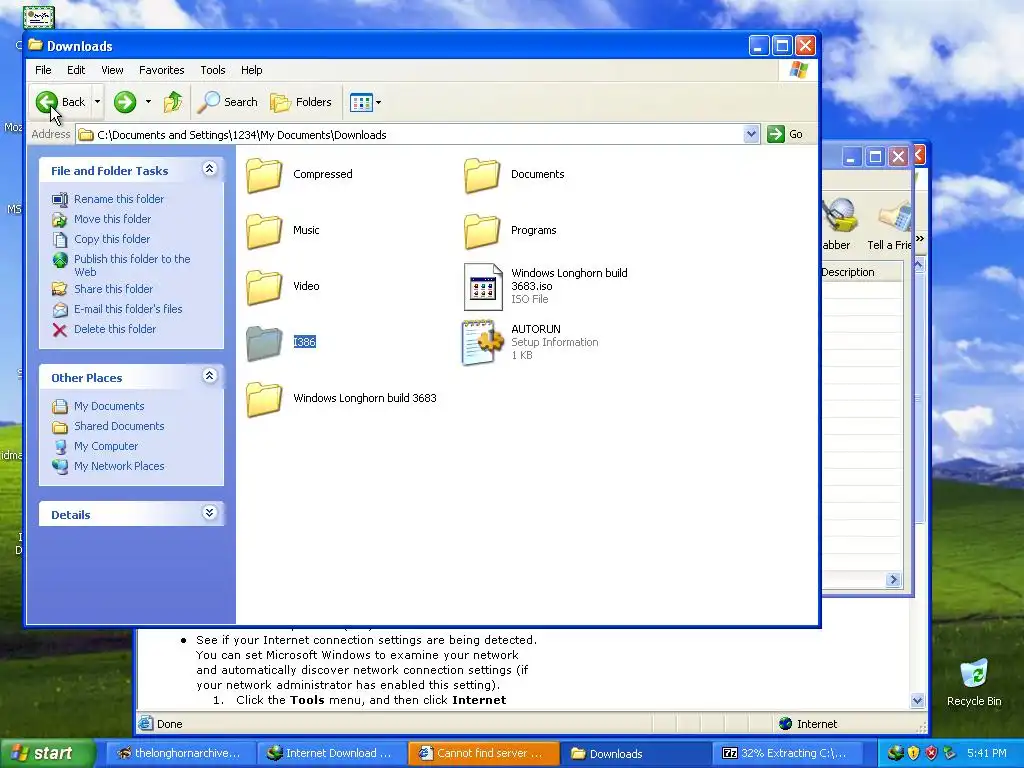Click the highlighted I386 folder name
This screenshot has height=768, width=1024.
304,342
